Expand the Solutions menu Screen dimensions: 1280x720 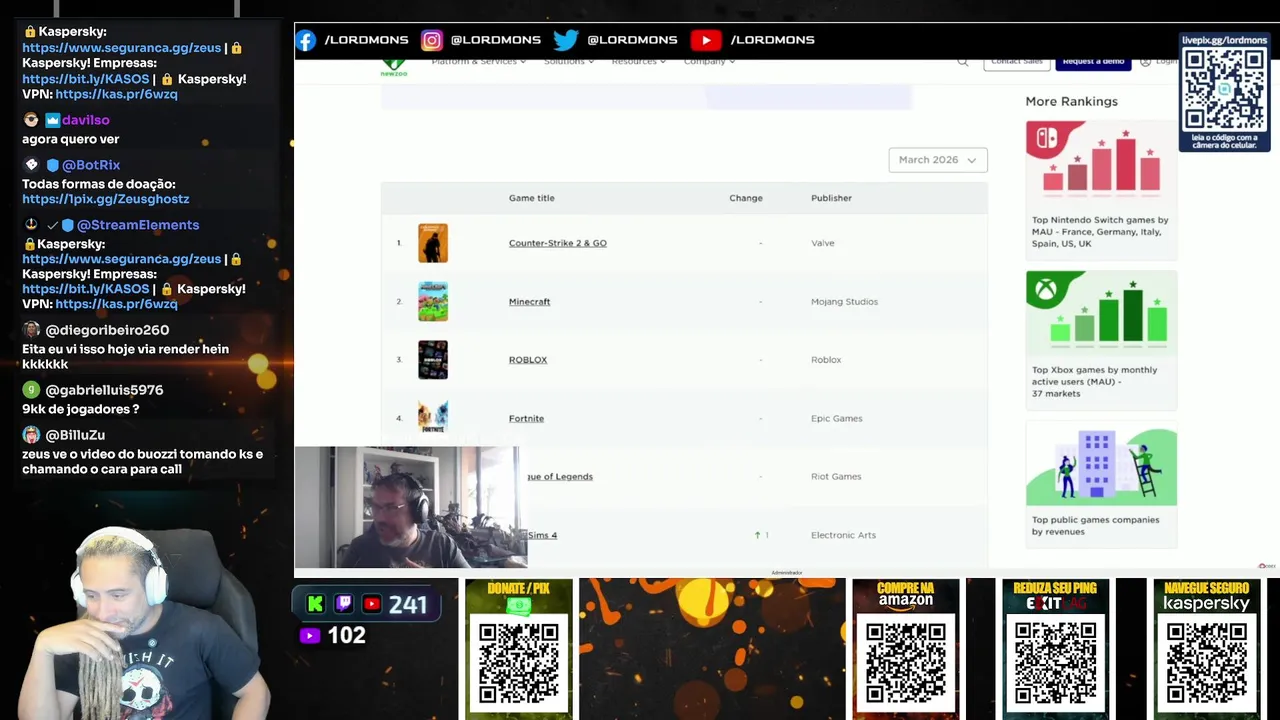tap(569, 62)
